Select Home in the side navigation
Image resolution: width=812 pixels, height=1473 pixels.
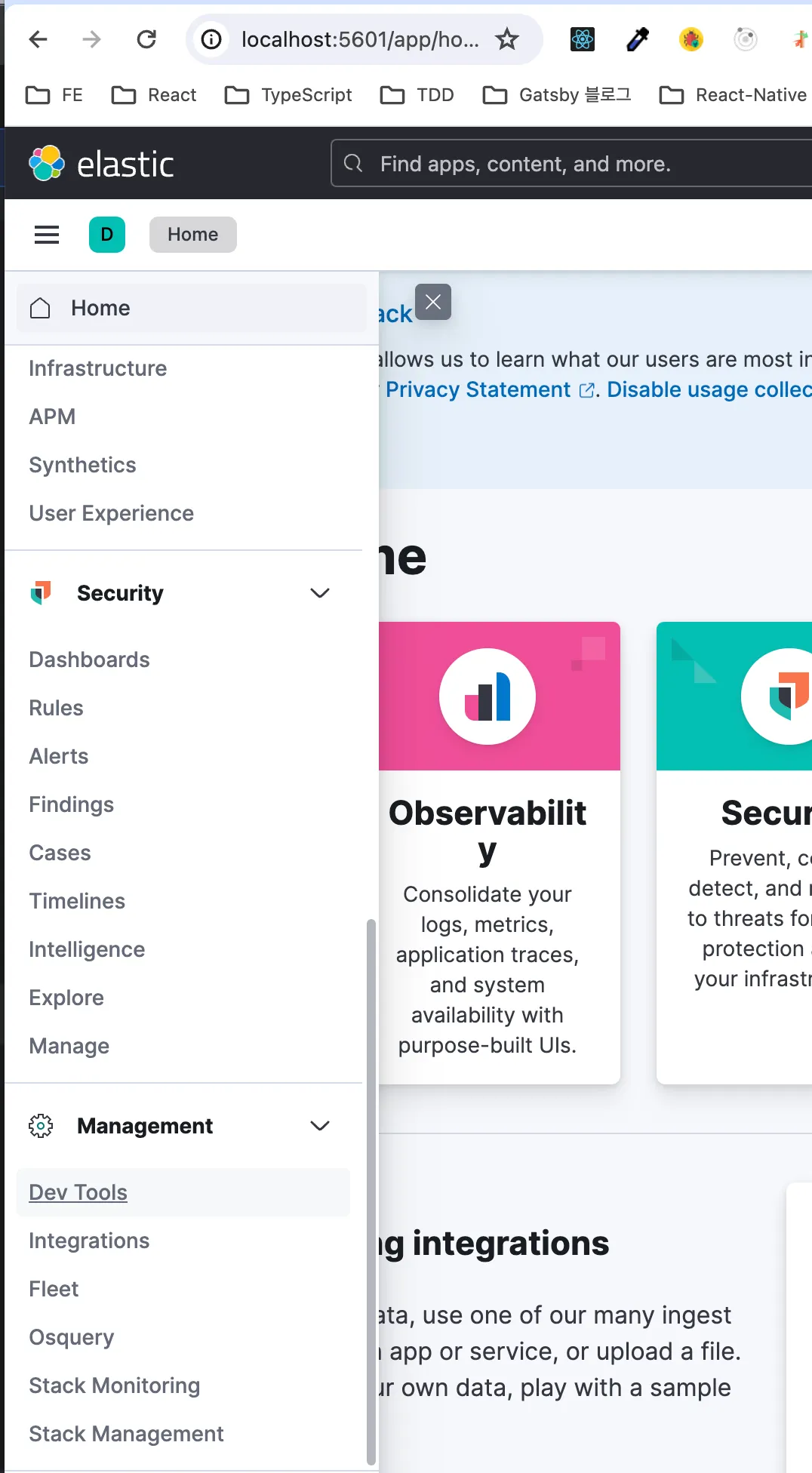coord(100,308)
